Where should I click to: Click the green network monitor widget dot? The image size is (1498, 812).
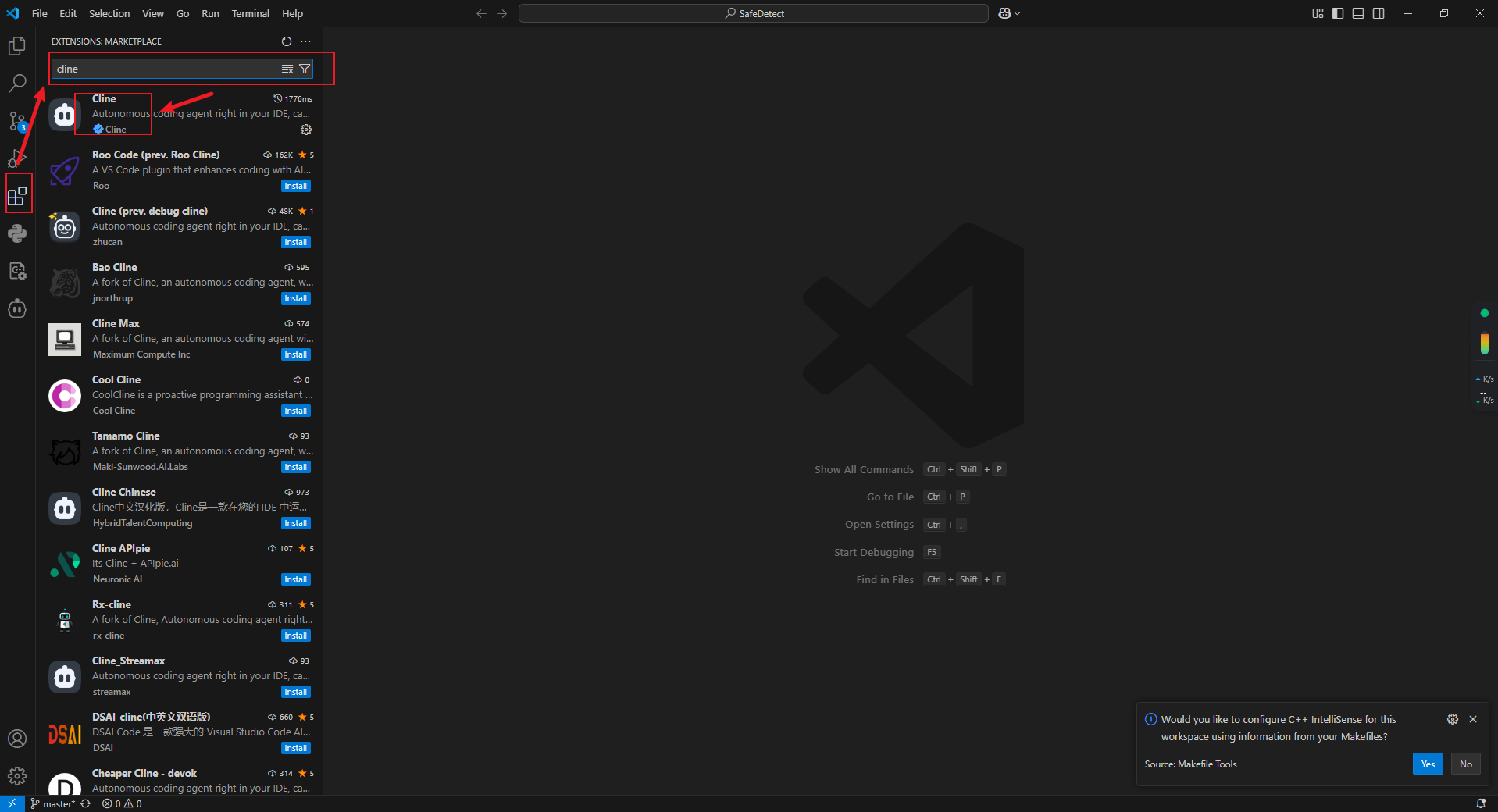1484,313
